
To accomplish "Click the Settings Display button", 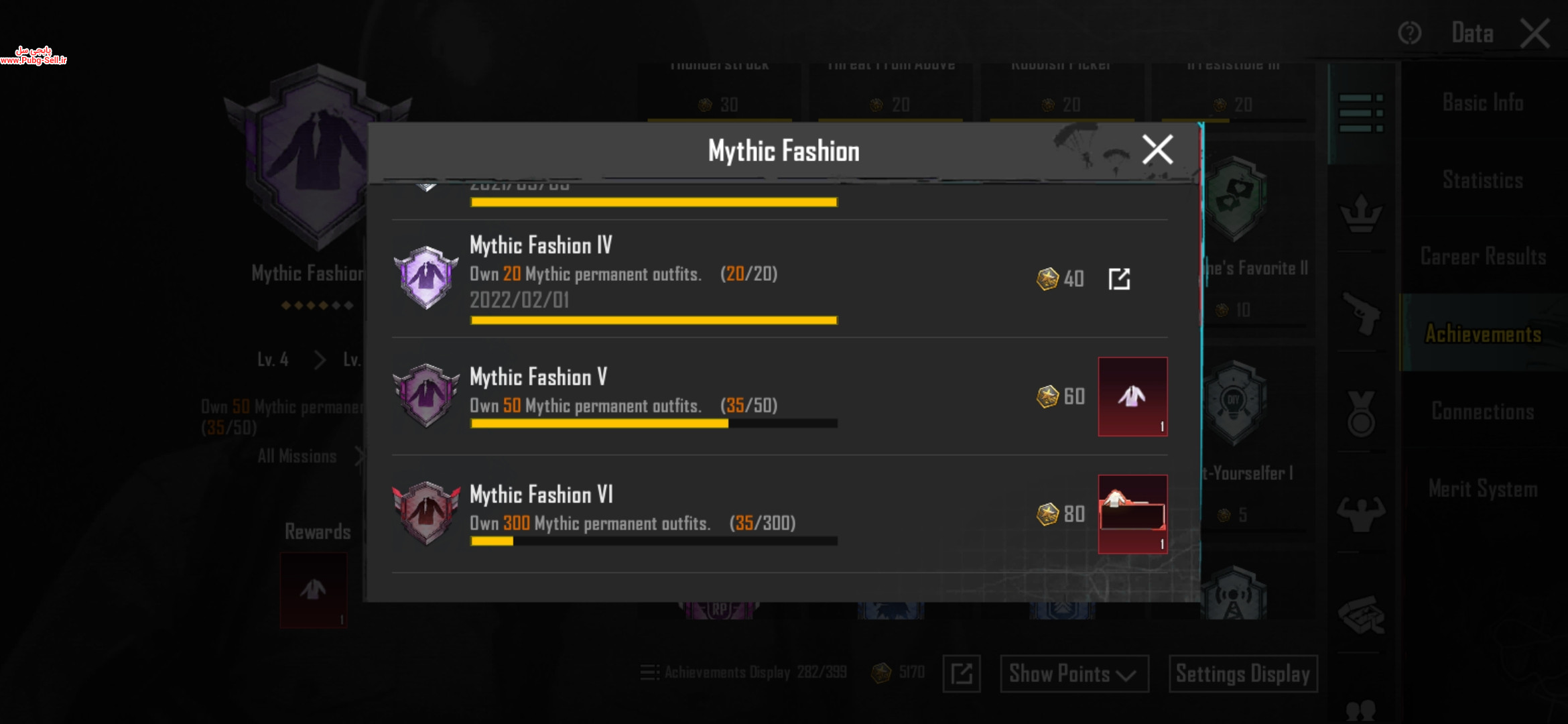I will (x=1243, y=674).
